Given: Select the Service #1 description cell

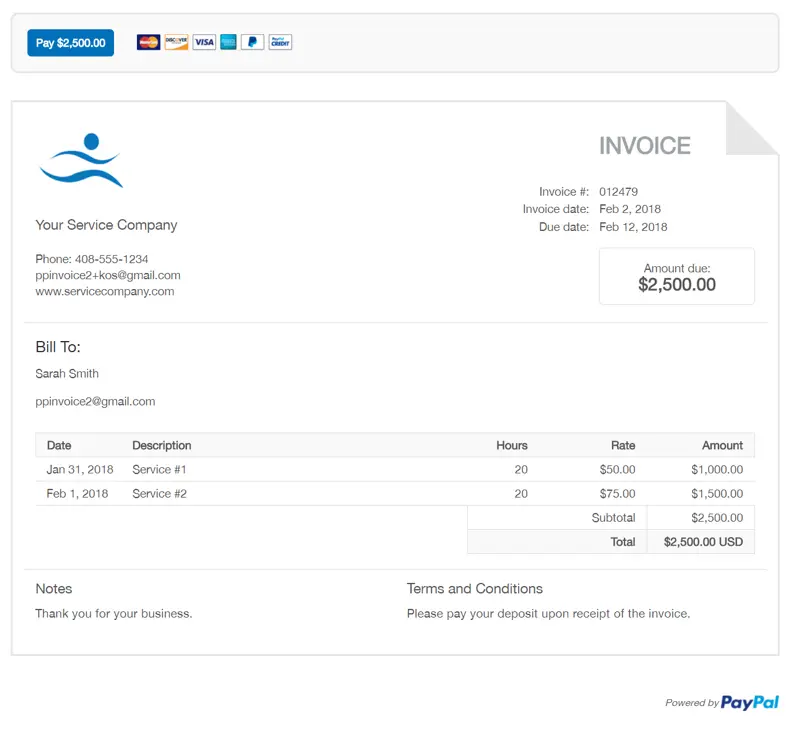Looking at the screenshot, I should click(159, 469).
